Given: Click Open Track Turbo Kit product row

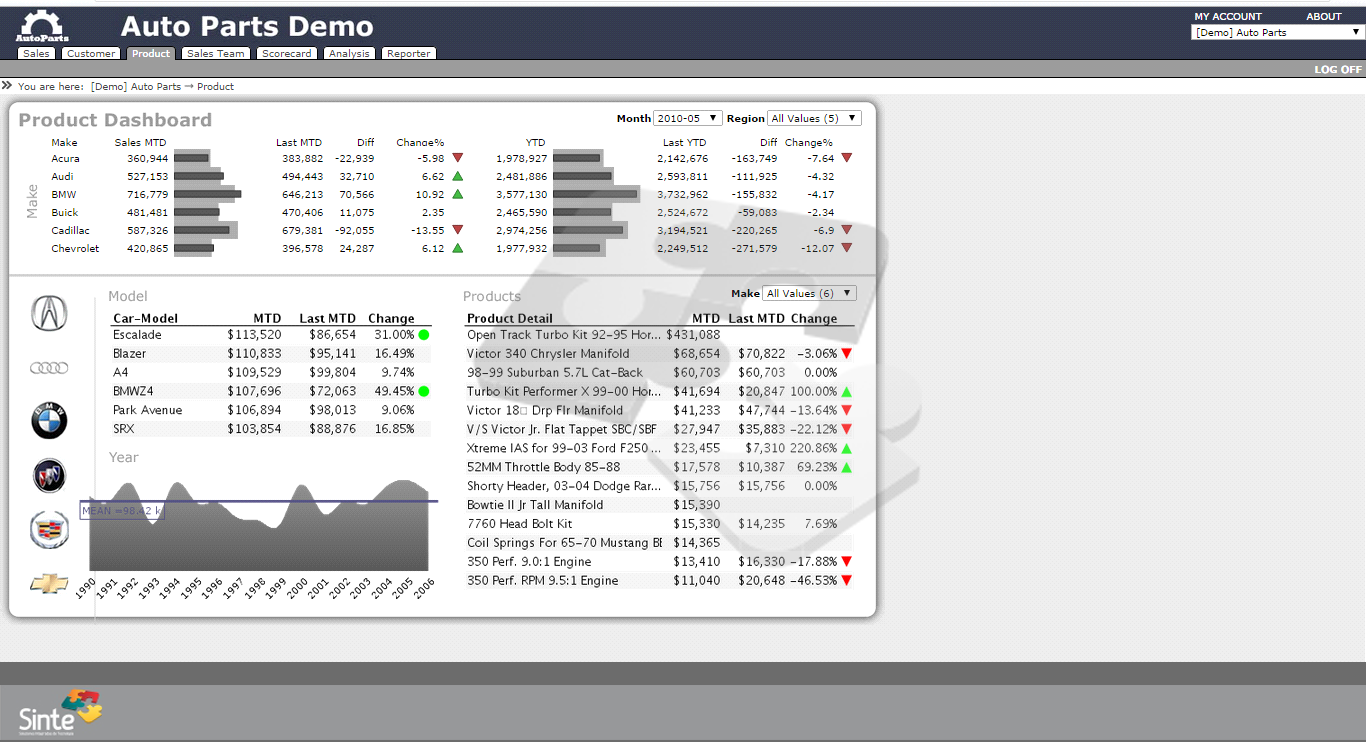Looking at the screenshot, I should point(660,335).
